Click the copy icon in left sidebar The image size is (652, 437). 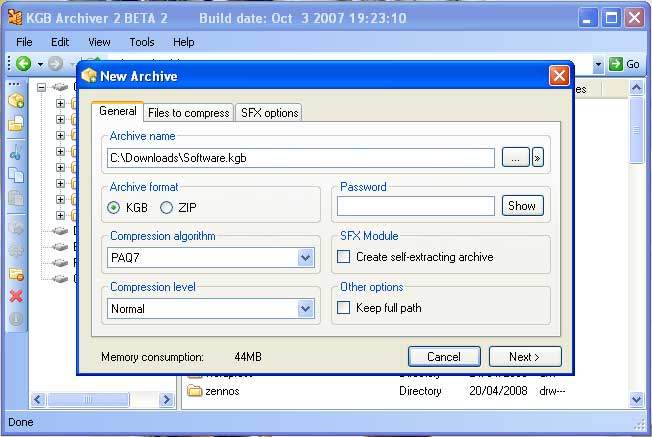click(16, 175)
